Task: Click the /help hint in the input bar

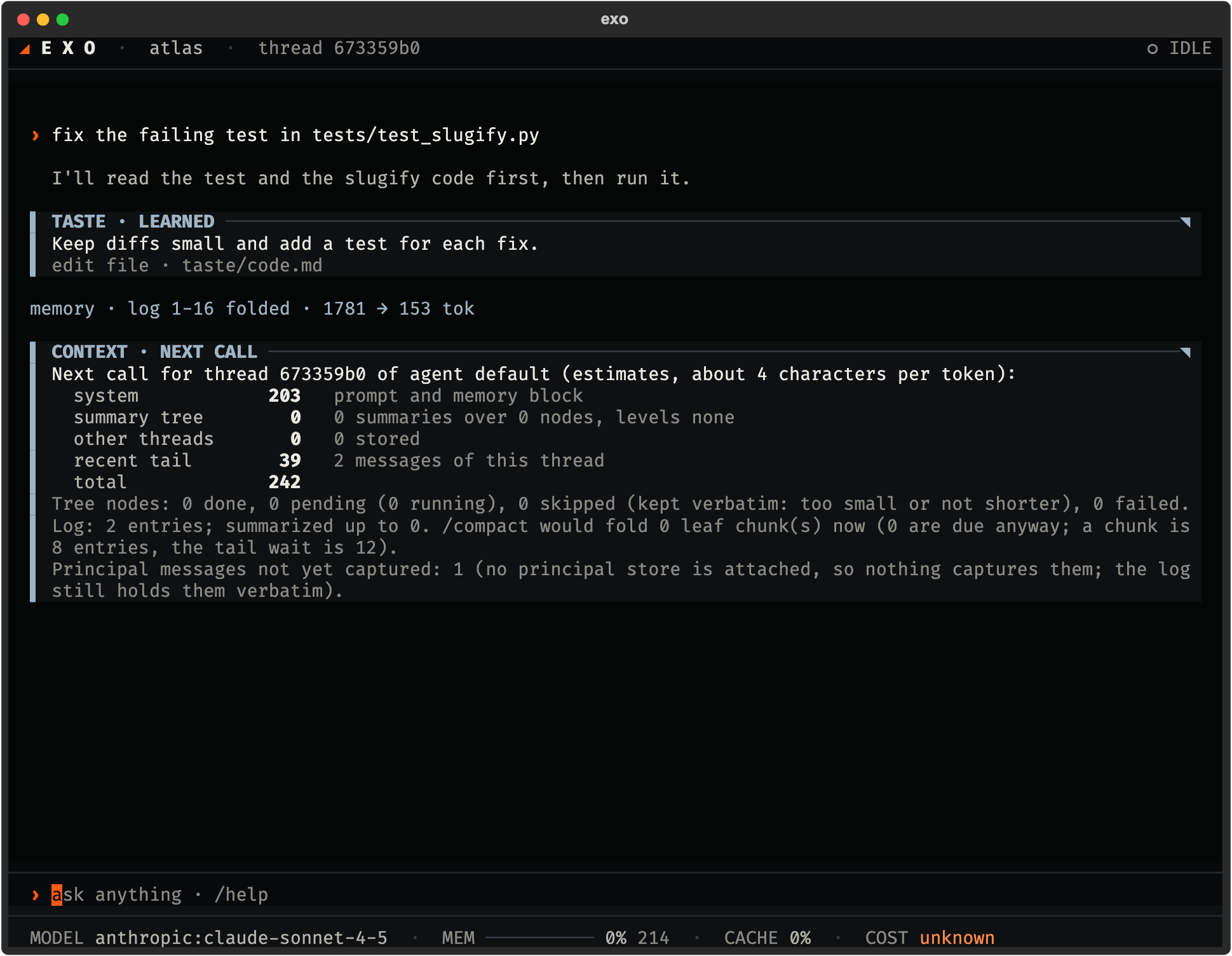Action: (x=241, y=895)
